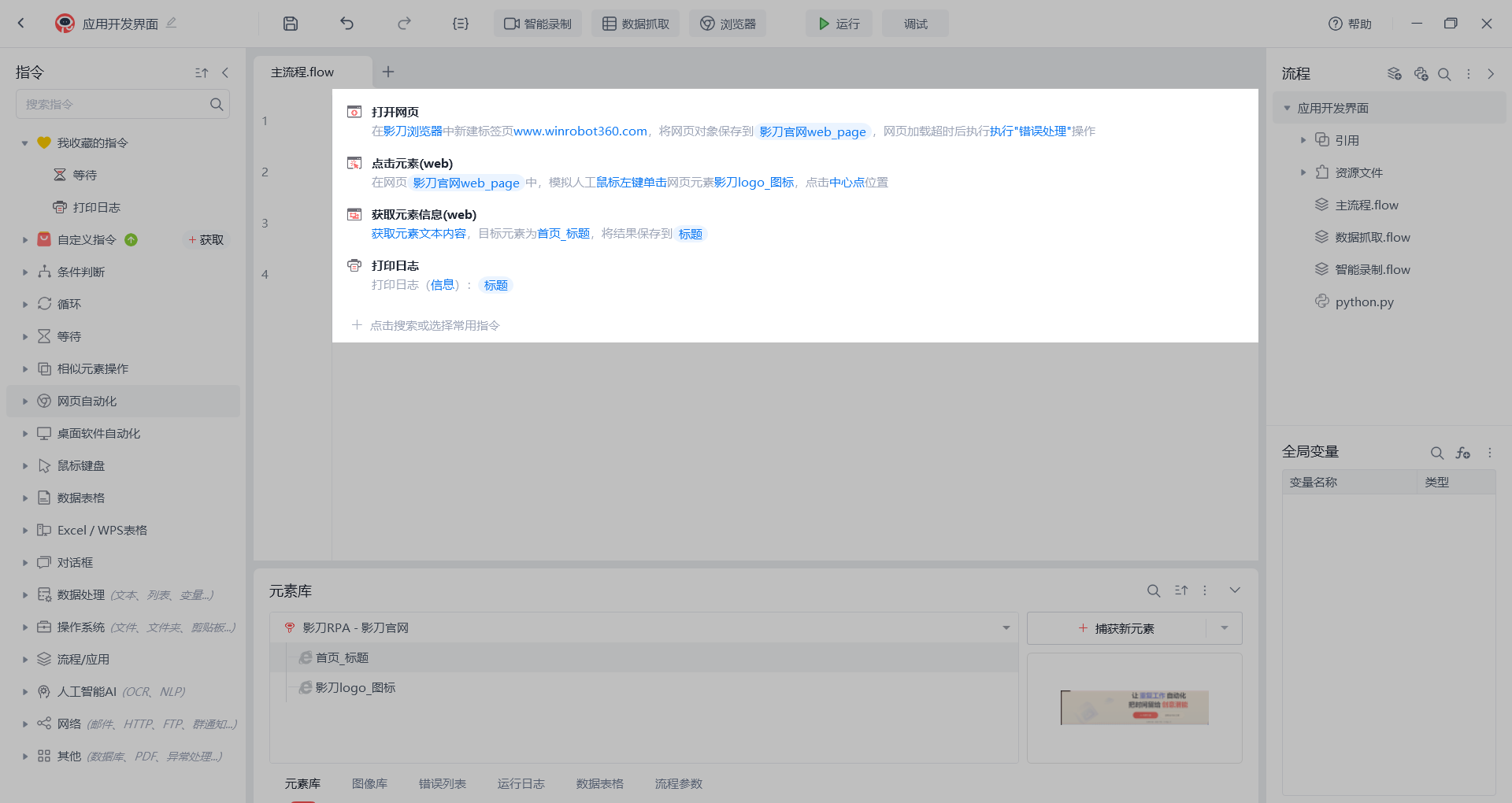Expand the 引用 node in the flow tree
This screenshot has width=1512, height=803.
[x=1303, y=140]
